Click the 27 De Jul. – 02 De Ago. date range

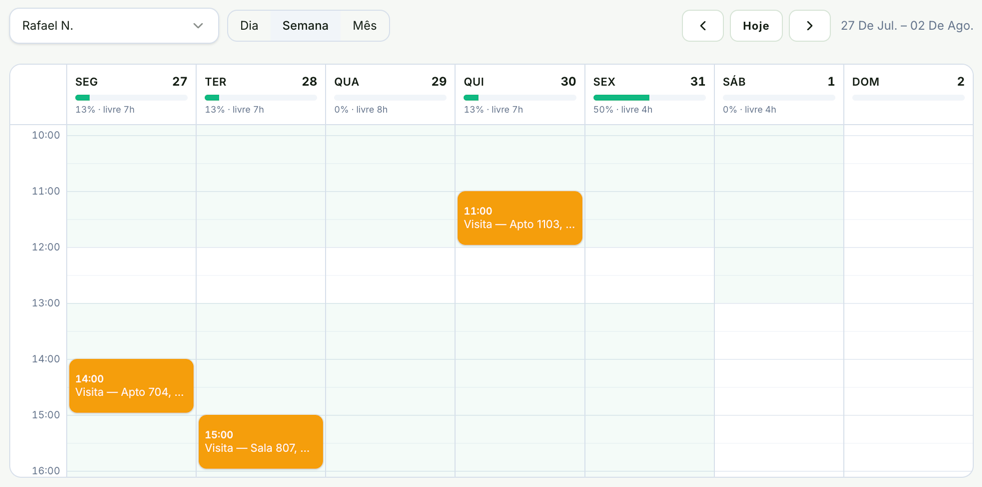907,26
